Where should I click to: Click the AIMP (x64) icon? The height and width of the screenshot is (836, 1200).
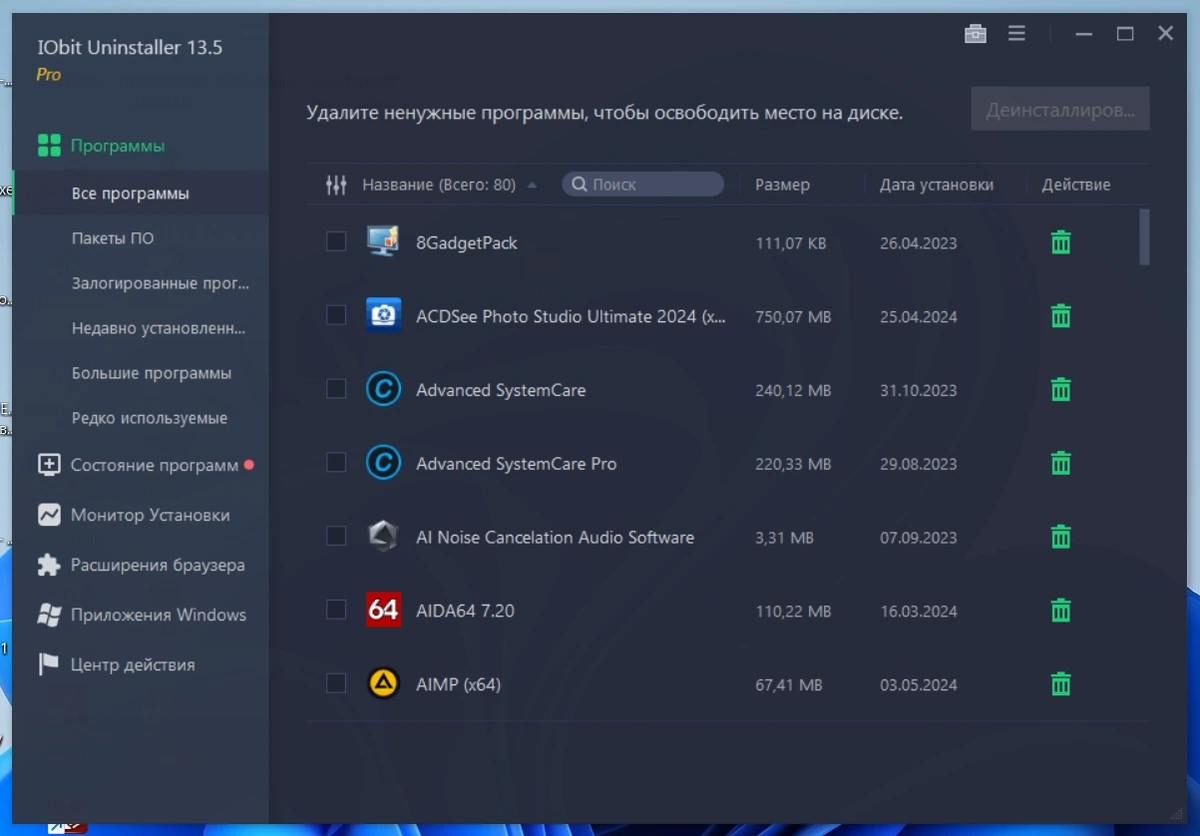pyautogui.click(x=383, y=684)
